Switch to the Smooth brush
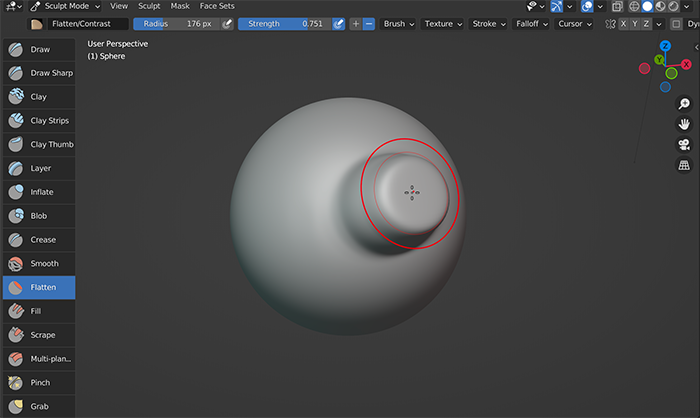 pos(39,263)
